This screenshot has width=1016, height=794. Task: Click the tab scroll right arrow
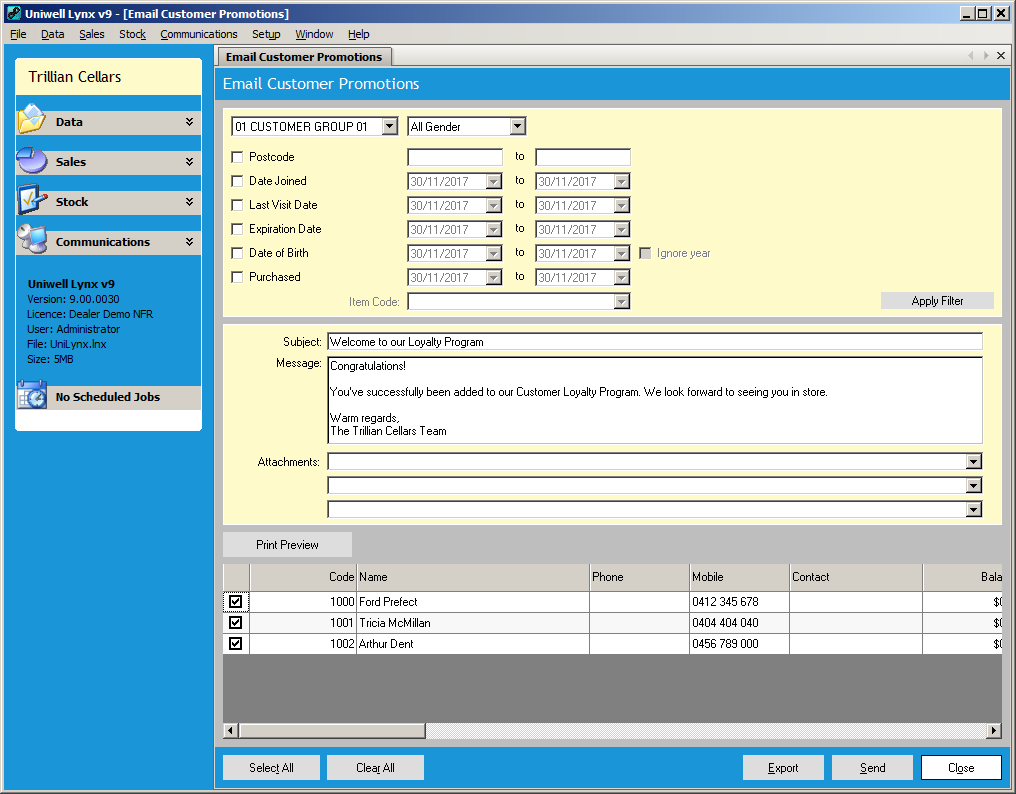(x=986, y=56)
